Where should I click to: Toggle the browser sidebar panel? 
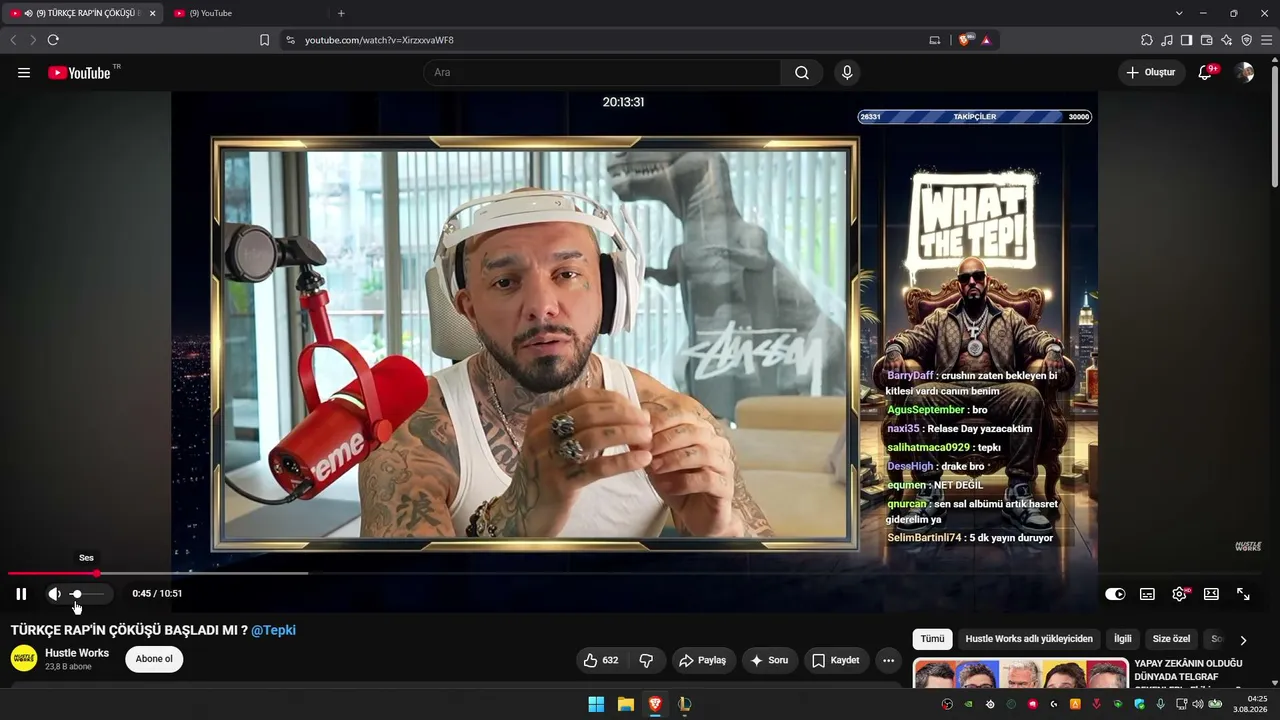[1186, 40]
